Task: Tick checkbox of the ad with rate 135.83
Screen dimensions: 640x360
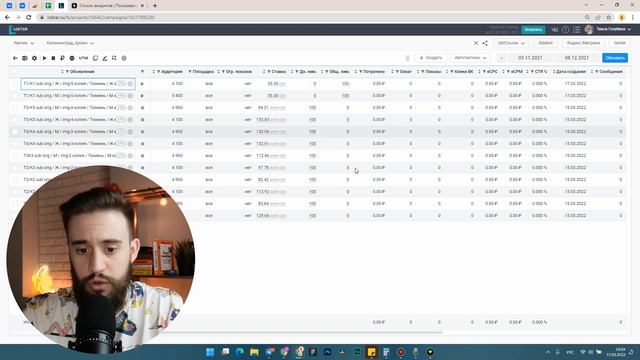Action: point(15,120)
